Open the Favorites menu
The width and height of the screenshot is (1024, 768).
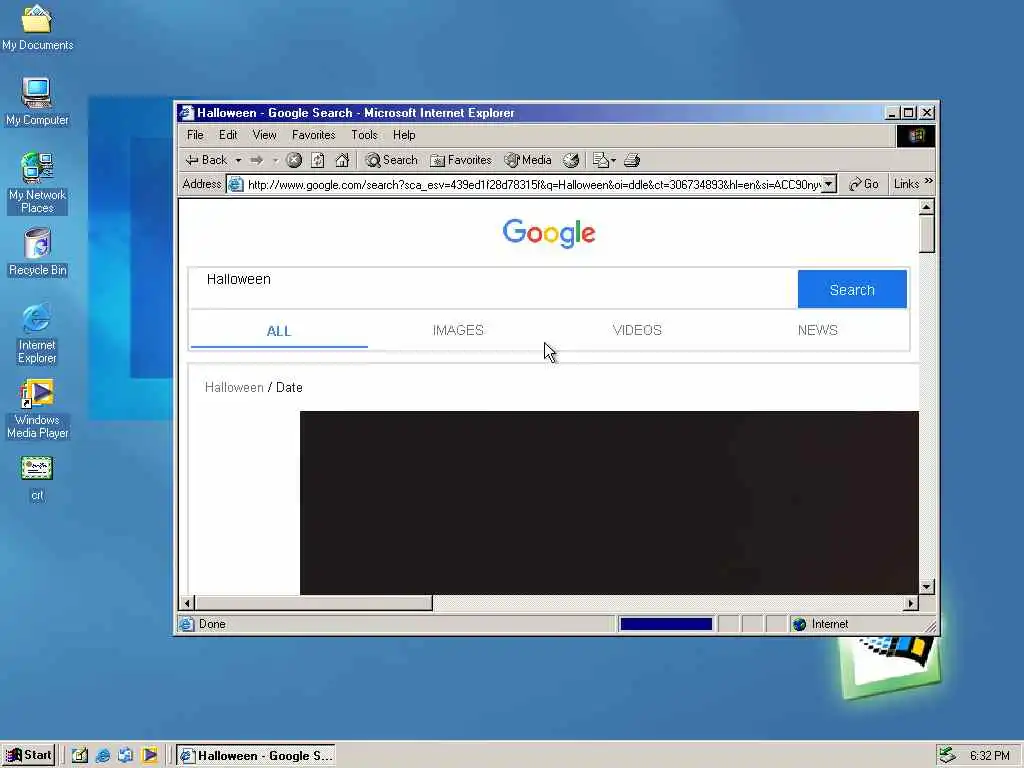(313, 135)
